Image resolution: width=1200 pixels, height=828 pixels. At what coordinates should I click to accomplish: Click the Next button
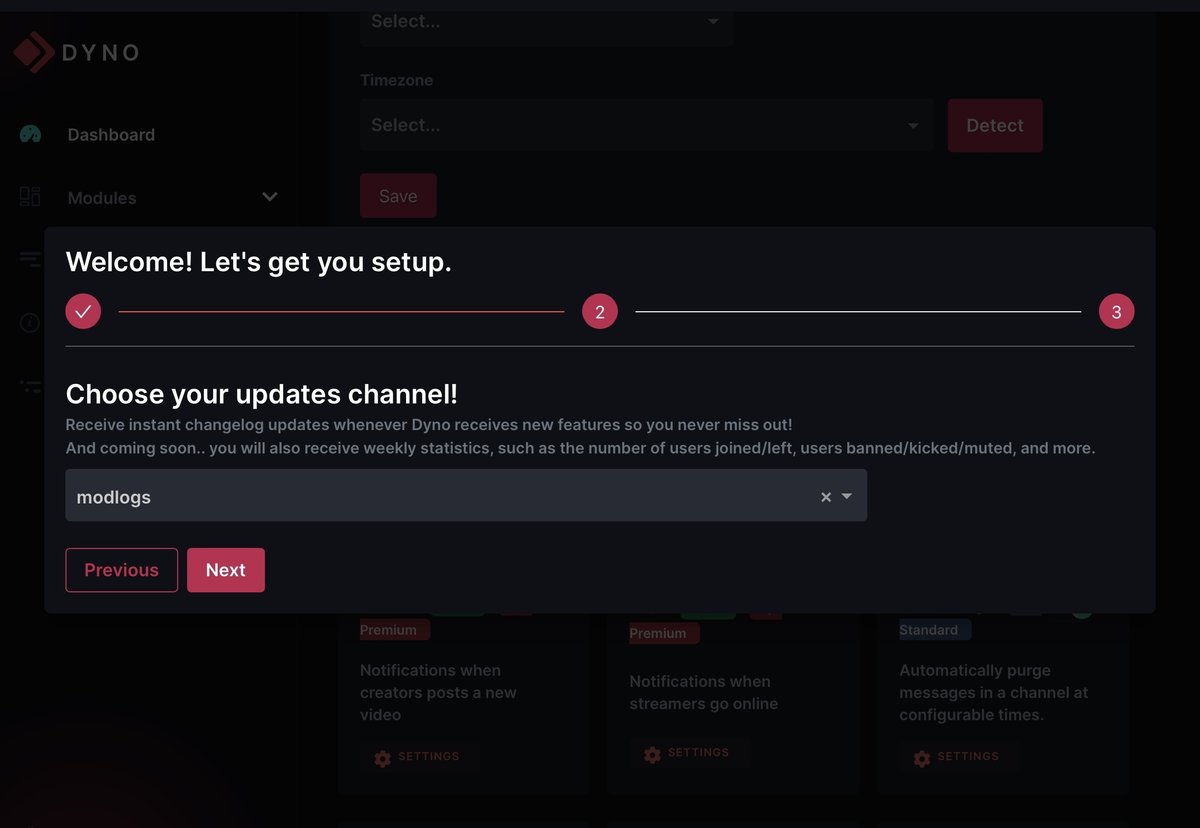225,569
